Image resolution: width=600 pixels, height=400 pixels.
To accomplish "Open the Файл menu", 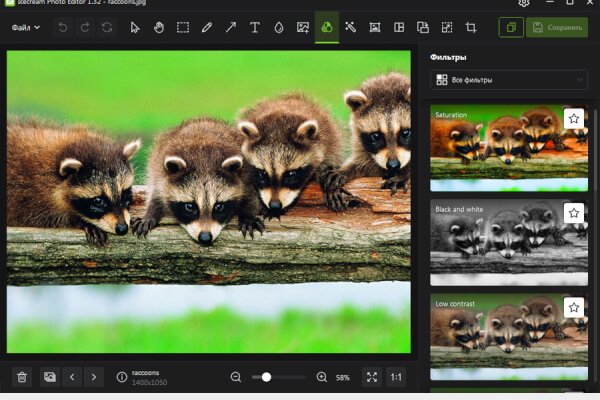I will coord(26,28).
